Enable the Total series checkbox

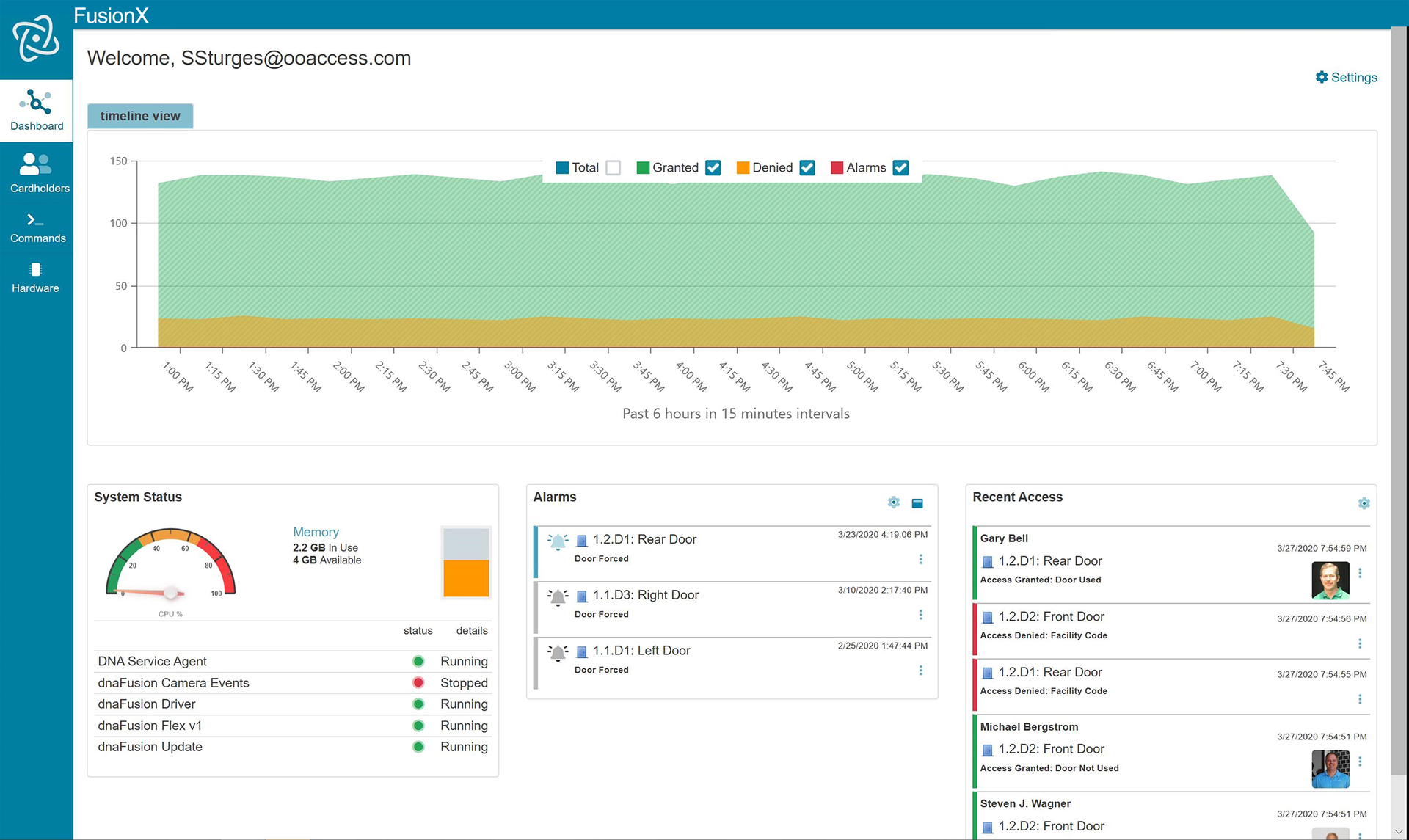click(x=614, y=168)
